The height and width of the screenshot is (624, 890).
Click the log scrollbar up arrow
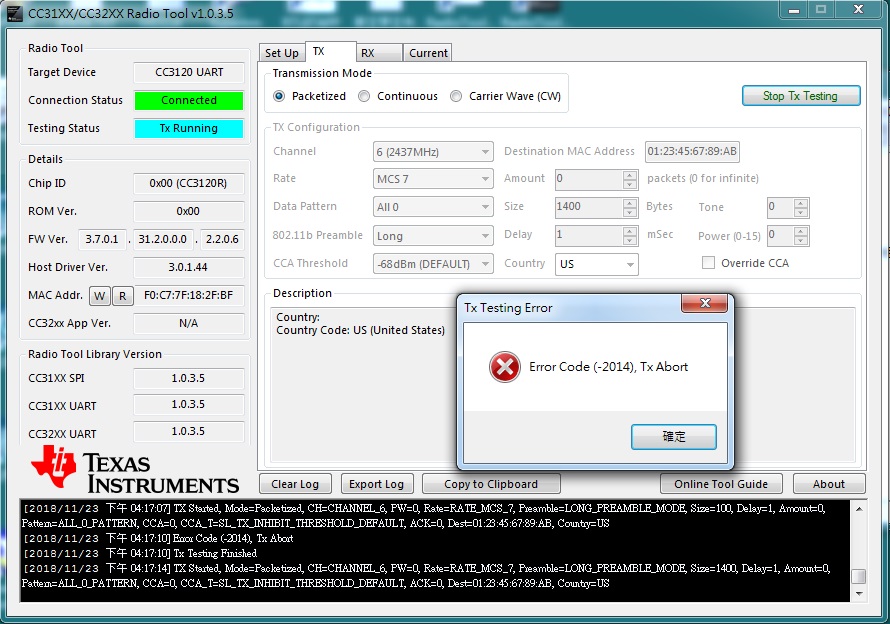859,509
